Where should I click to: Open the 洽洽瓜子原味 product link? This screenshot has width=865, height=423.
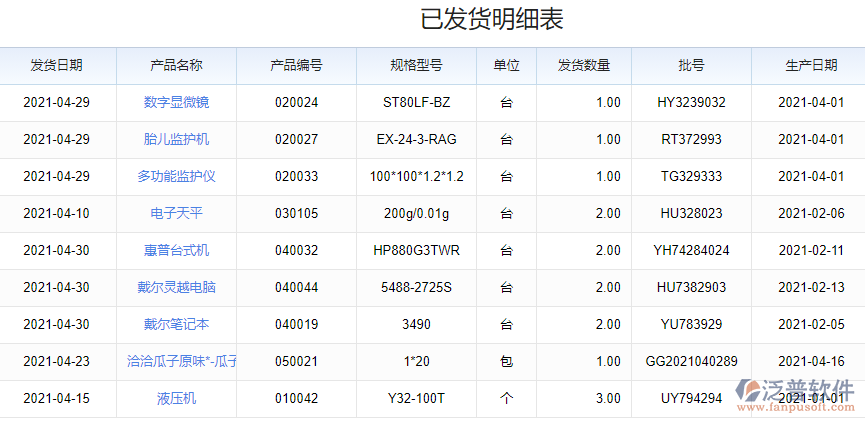(x=181, y=361)
